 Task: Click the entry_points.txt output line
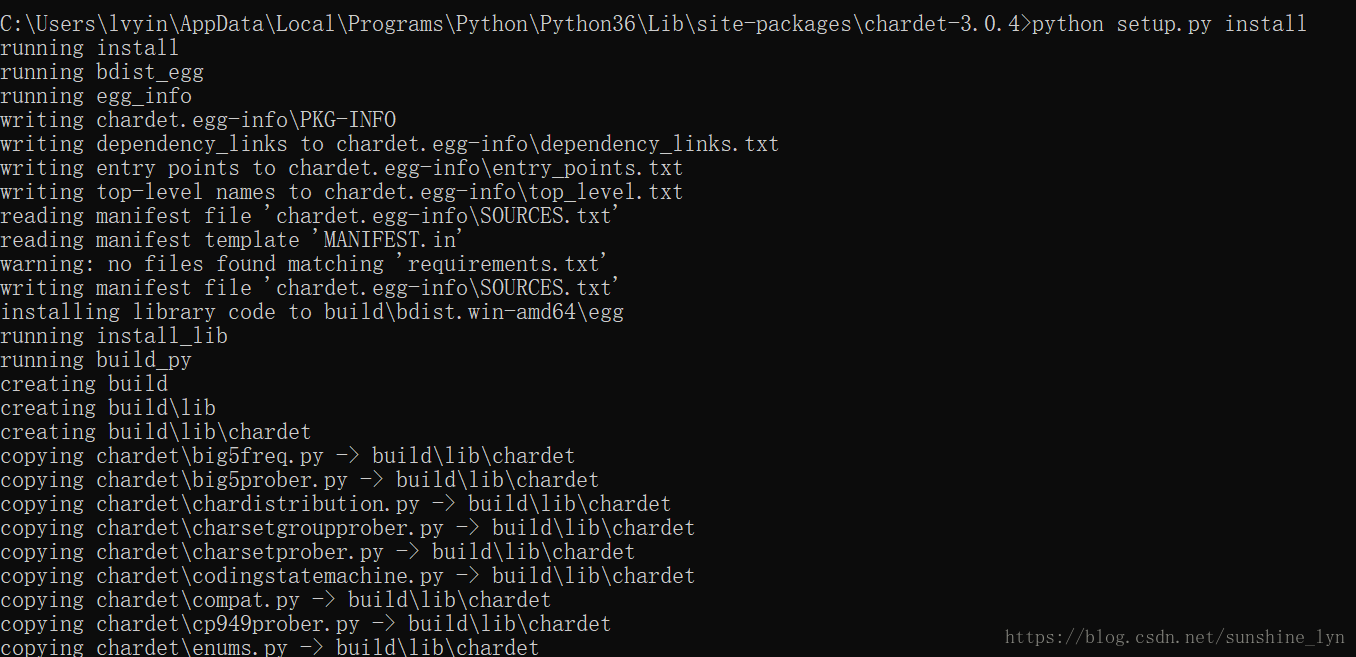pos(342,168)
